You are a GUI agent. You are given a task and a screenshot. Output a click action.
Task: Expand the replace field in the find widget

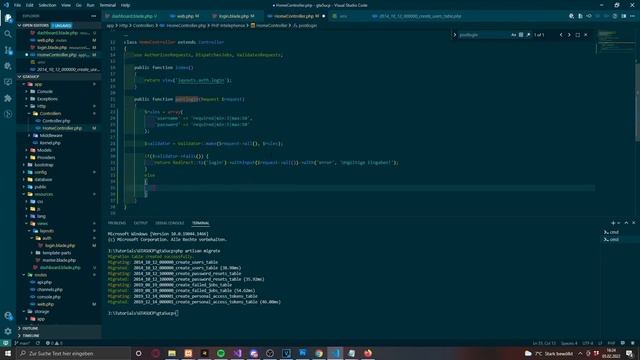tap(455, 35)
